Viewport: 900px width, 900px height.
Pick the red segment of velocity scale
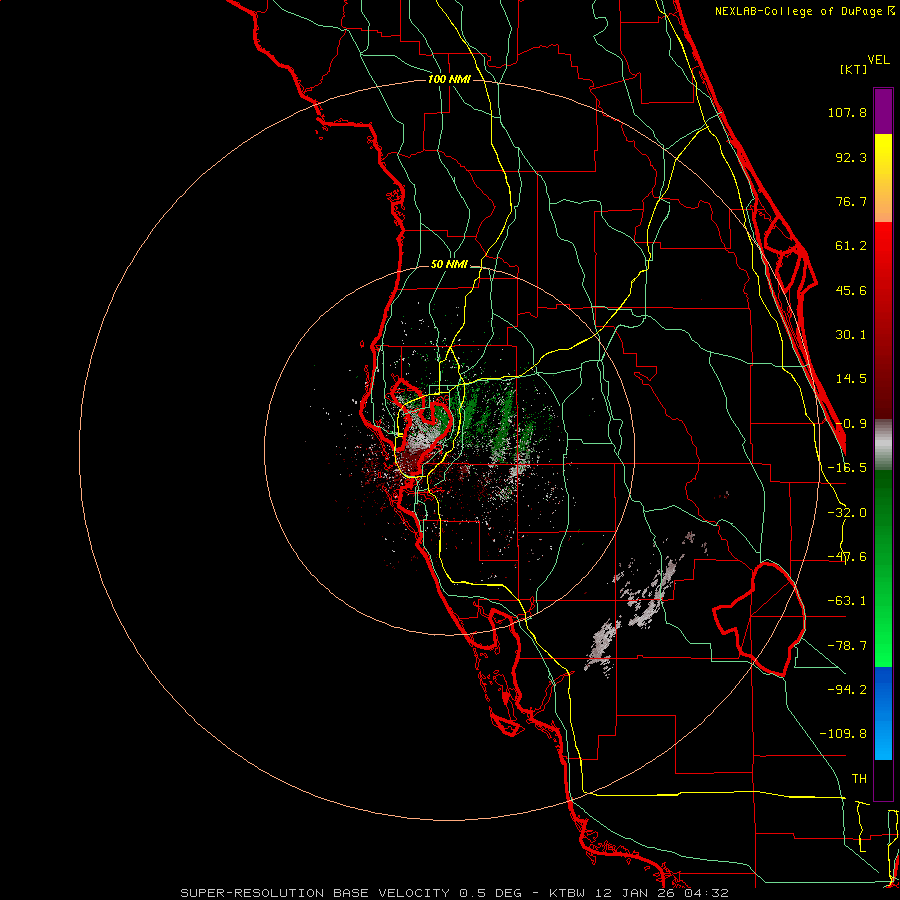point(883,320)
